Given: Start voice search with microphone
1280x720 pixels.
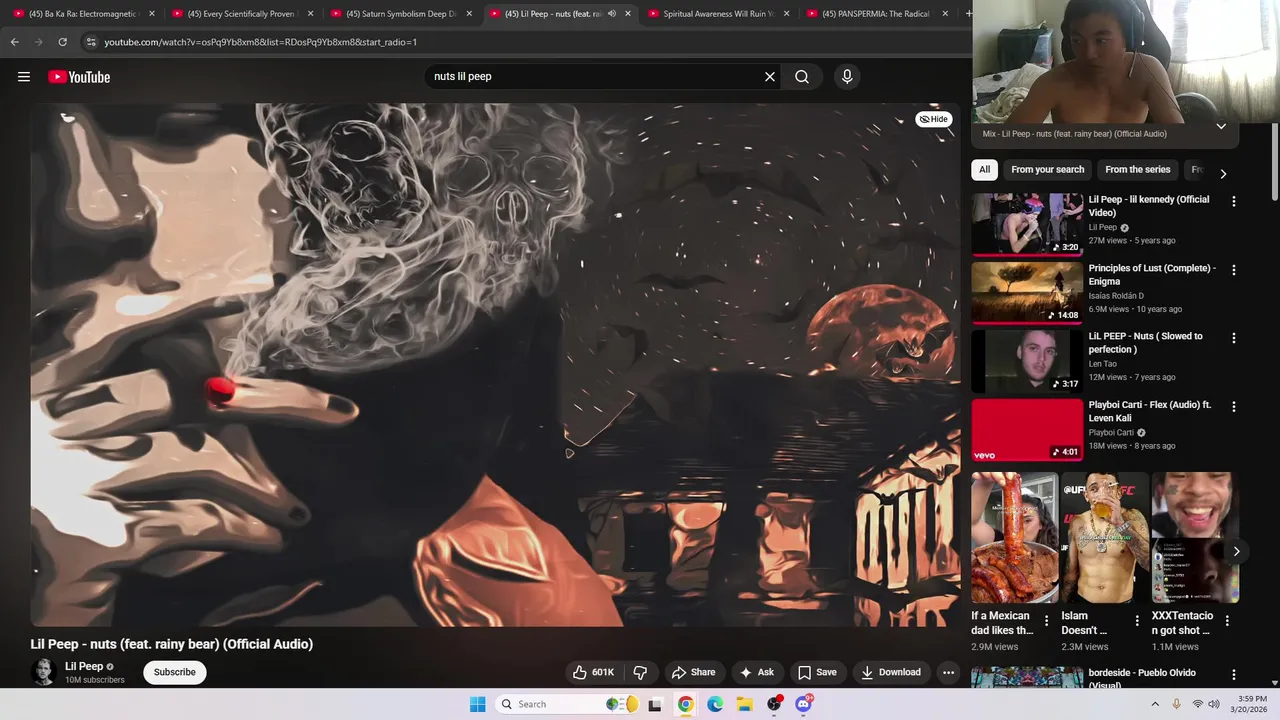Looking at the screenshot, I should coord(847,76).
